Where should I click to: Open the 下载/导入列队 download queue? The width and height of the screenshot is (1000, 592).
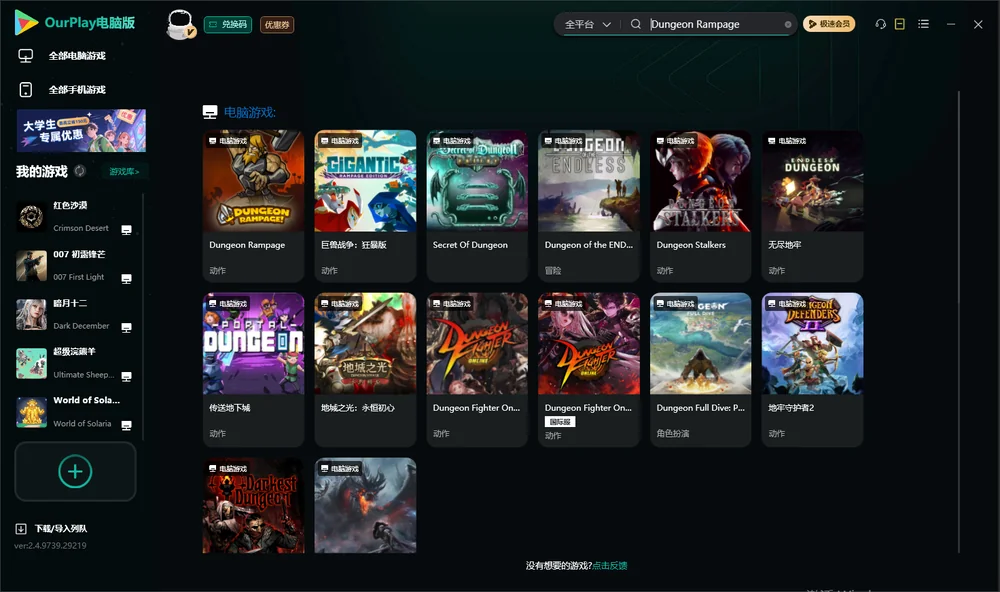(61, 529)
